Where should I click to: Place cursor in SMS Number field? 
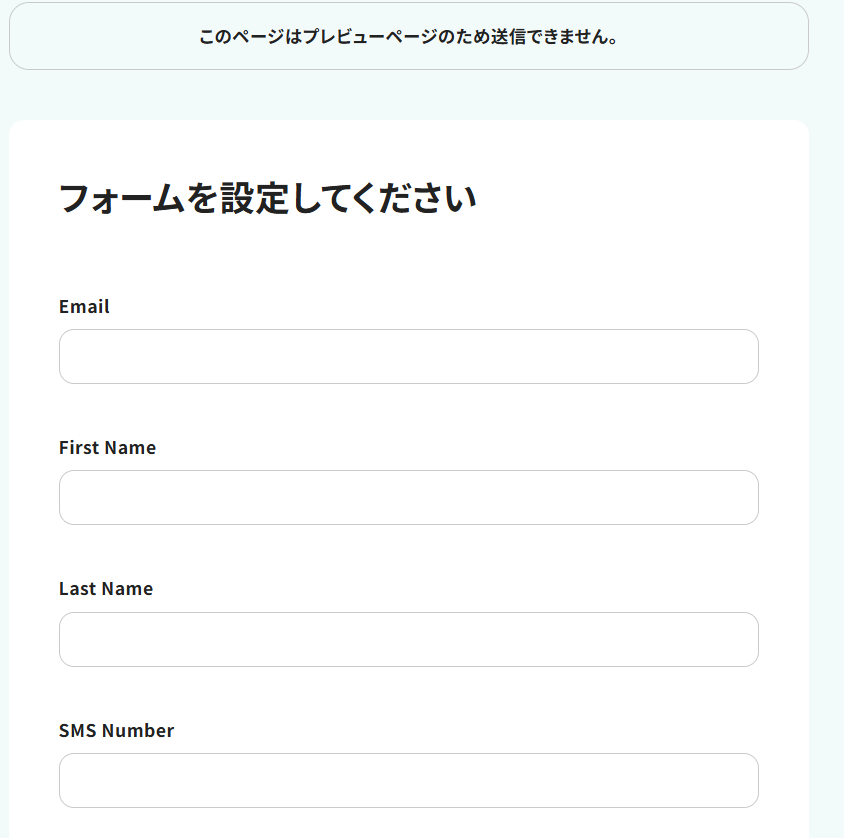pos(408,781)
